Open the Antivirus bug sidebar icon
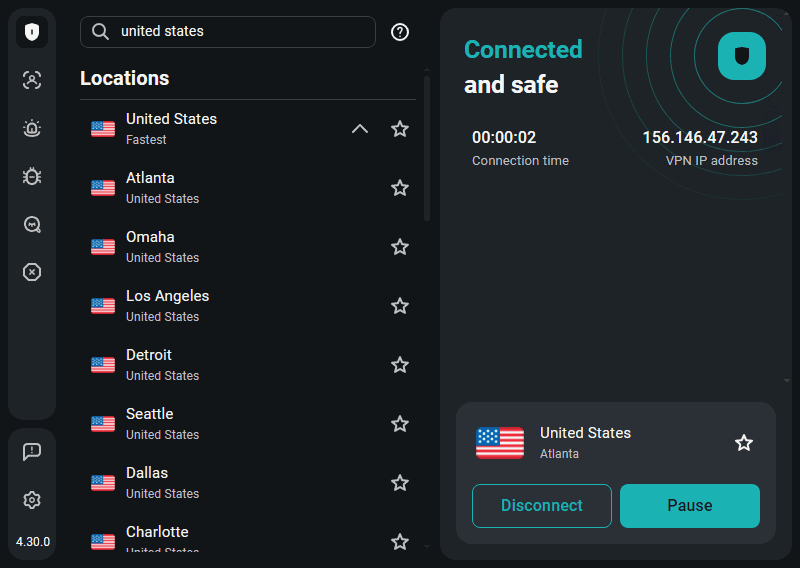 (x=32, y=176)
